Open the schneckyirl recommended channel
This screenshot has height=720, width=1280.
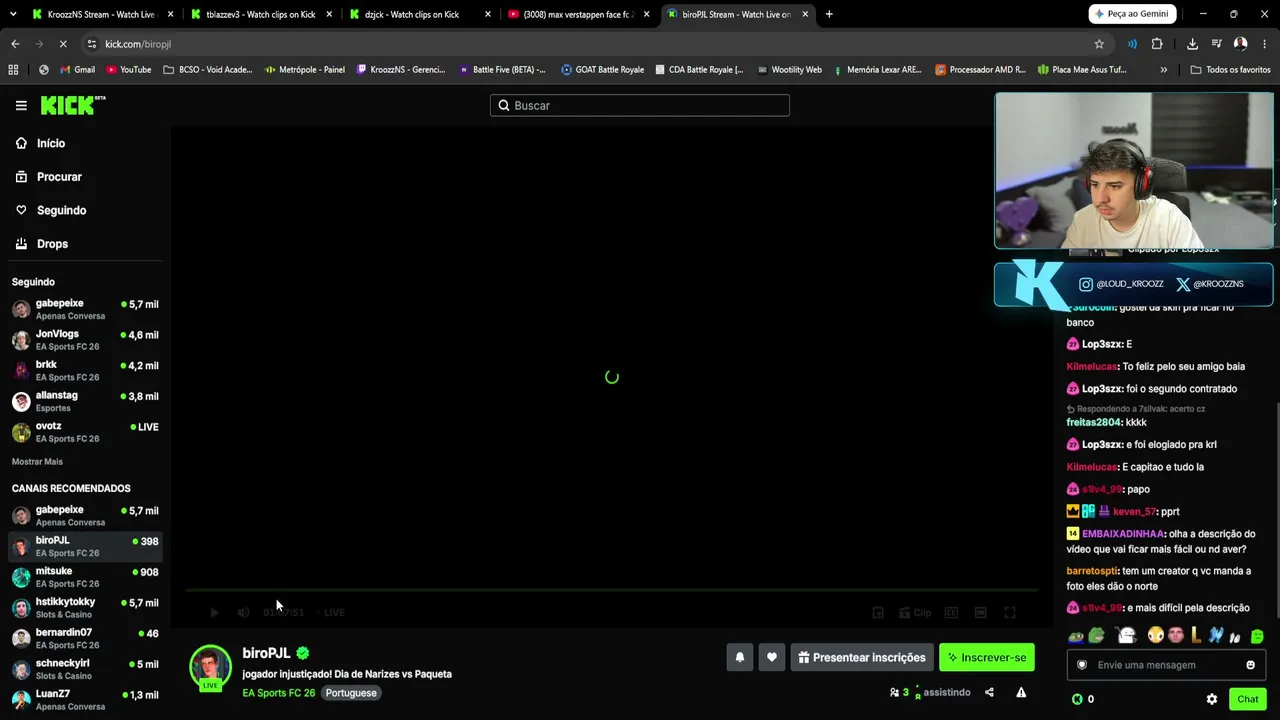(85, 669)
